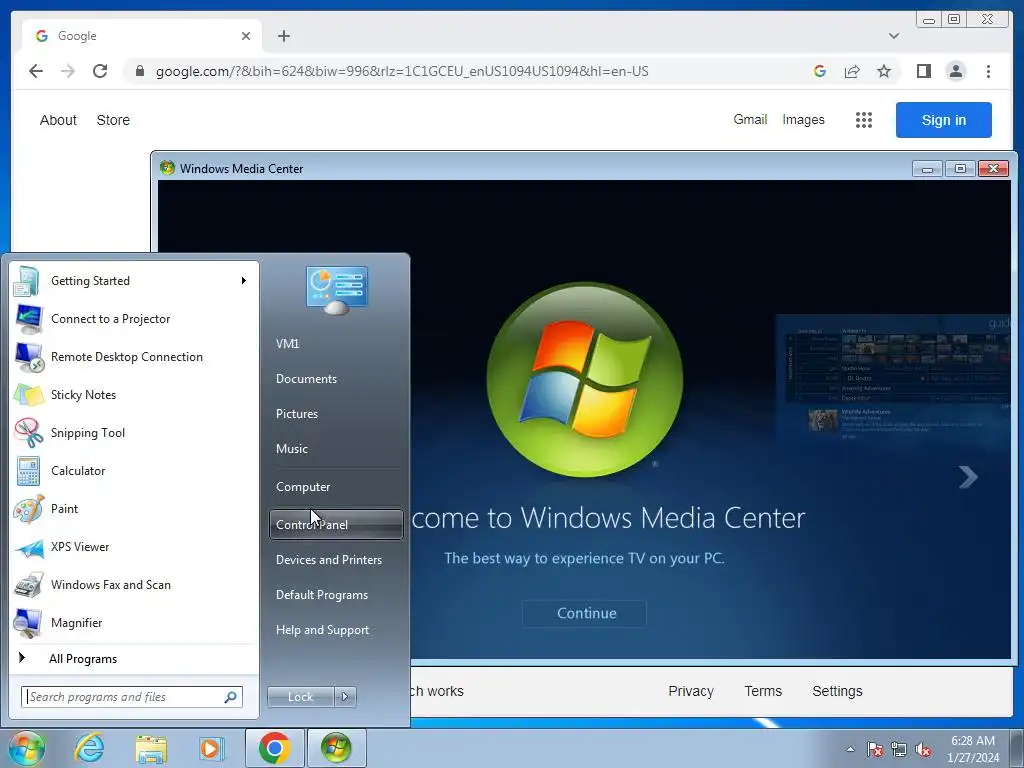Click Google icon in address bar
Screen dimensions: 1024x768
[x=820, y=71]
